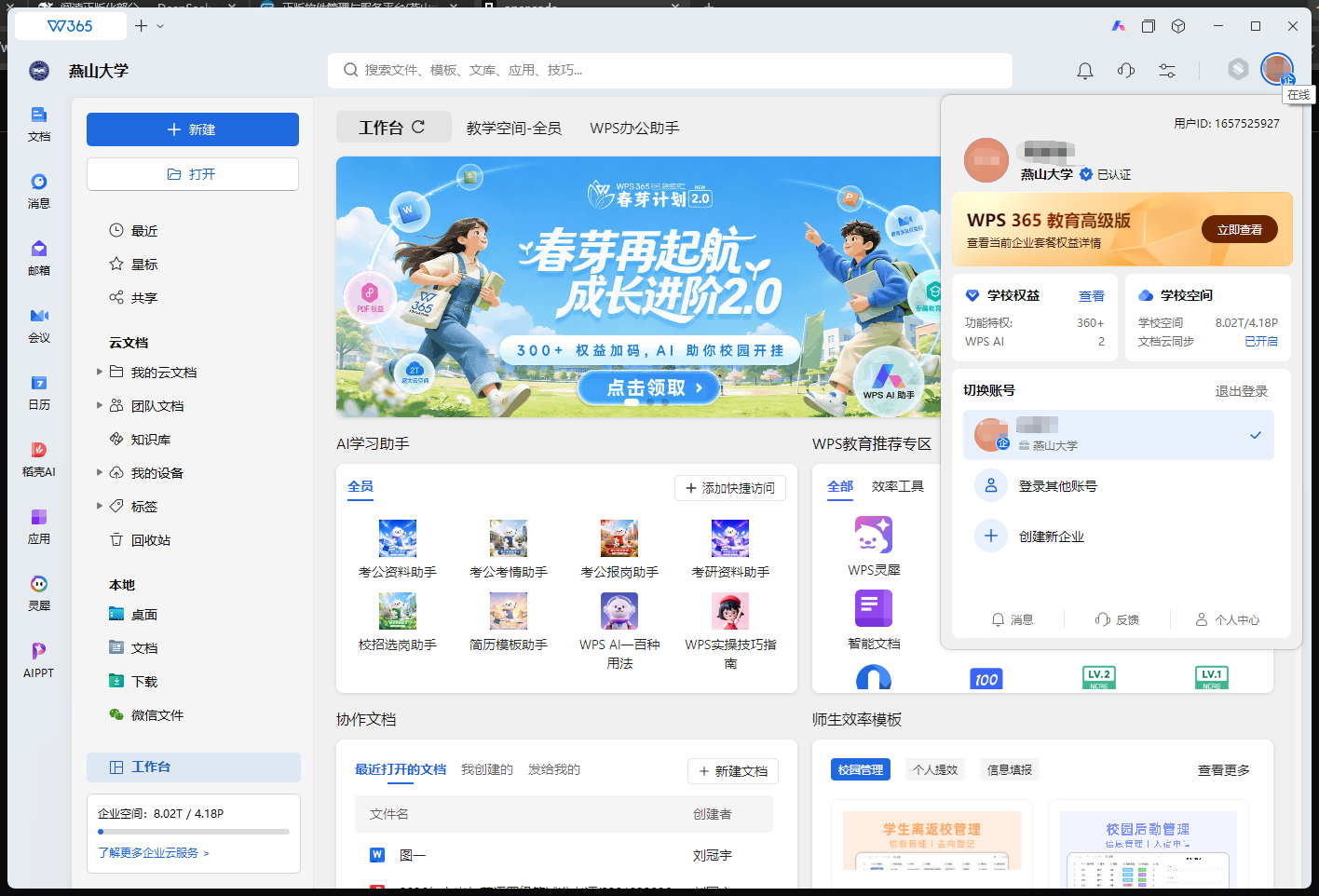Click the notification bell icon in header

click(x=1085, y=71)
